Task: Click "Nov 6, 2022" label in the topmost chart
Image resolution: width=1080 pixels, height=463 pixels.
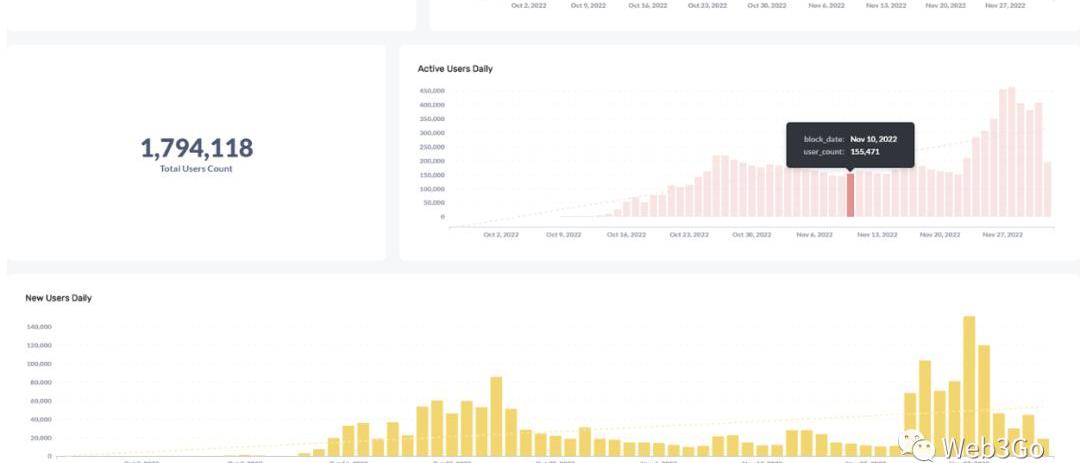Action: pos(825,6)
